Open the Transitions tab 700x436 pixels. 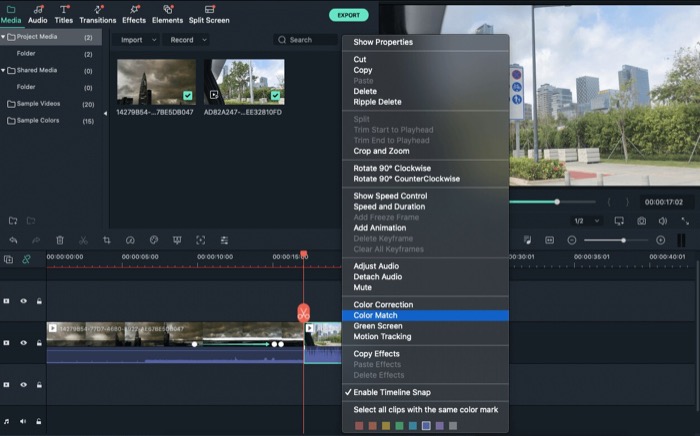pos(98,14)
